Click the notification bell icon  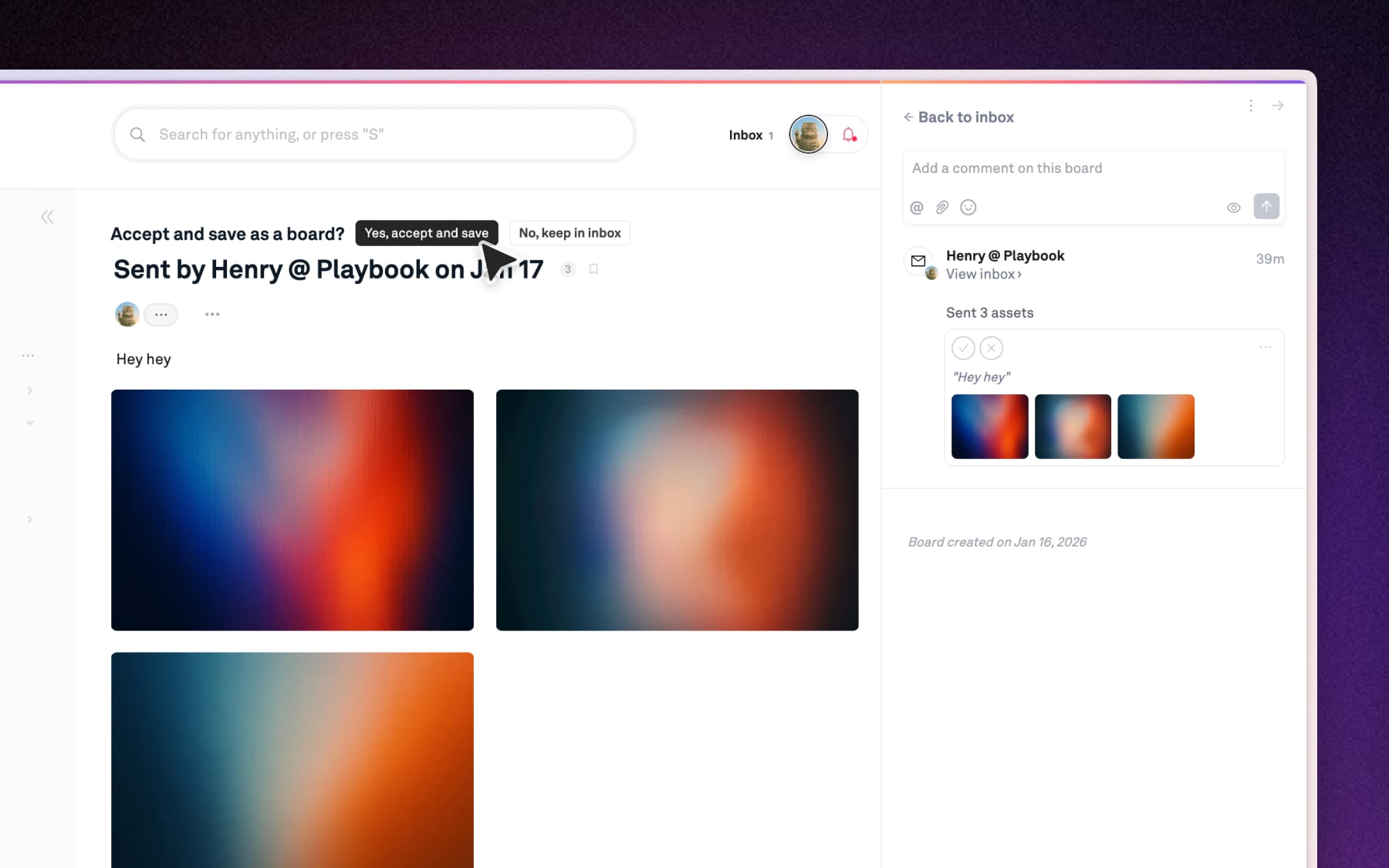click(x=849, y=135)
